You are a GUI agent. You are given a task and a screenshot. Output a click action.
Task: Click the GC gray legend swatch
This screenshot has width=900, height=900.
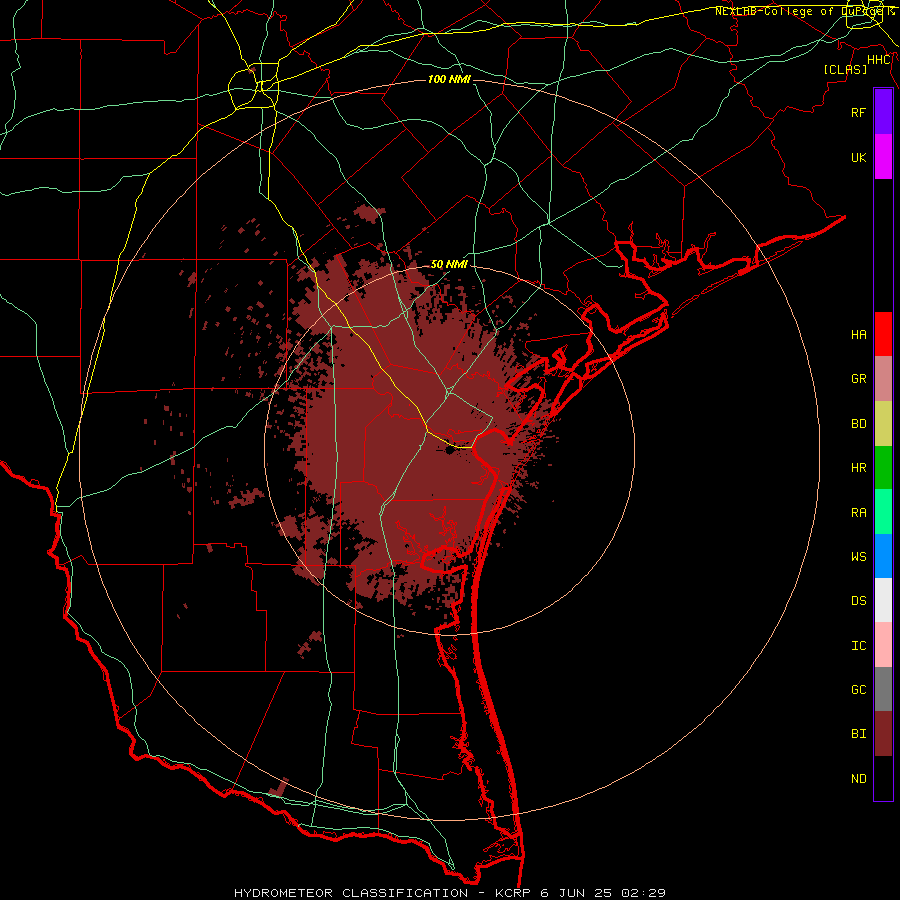coord(883,689)
